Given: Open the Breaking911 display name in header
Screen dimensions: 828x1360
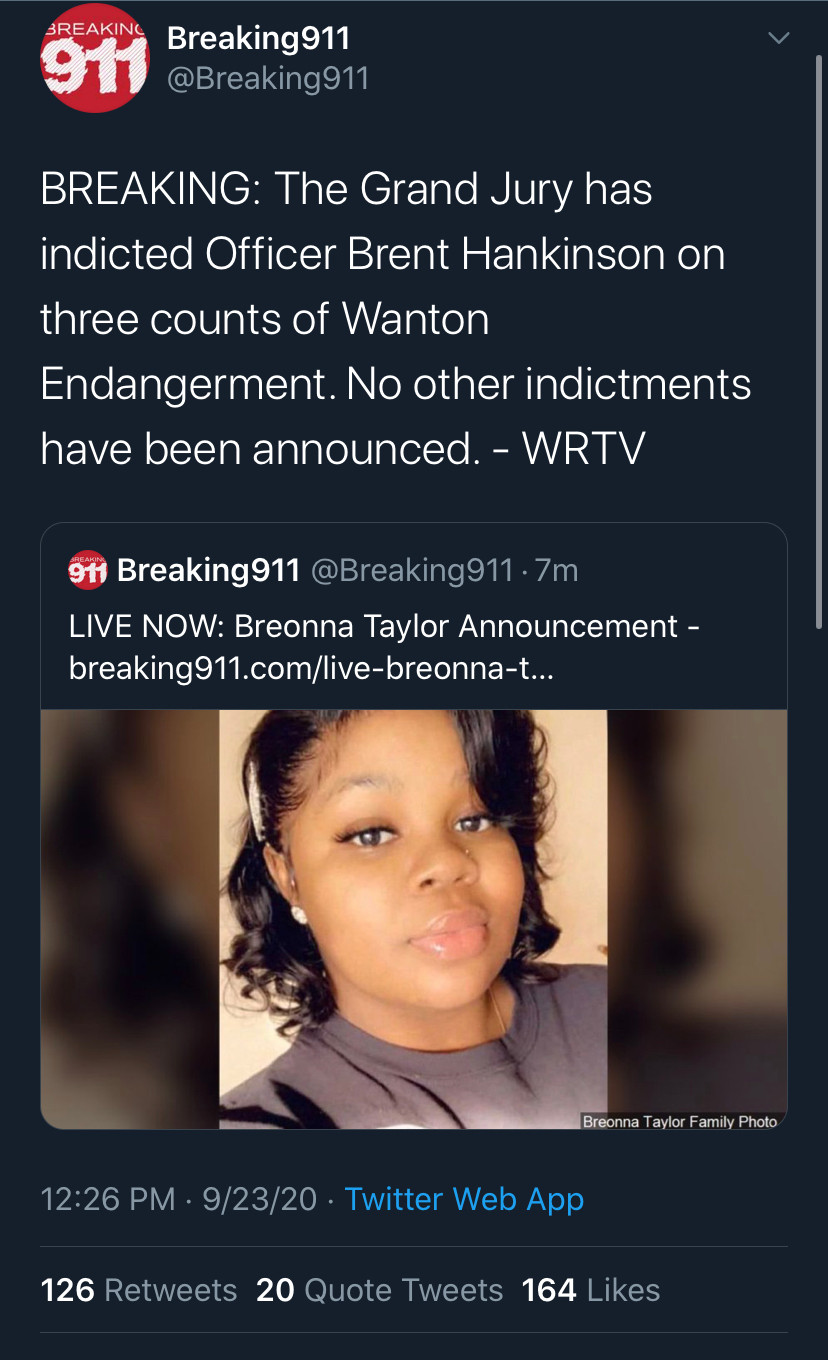Looking at the screenshot, I should [x=258, y=38].
